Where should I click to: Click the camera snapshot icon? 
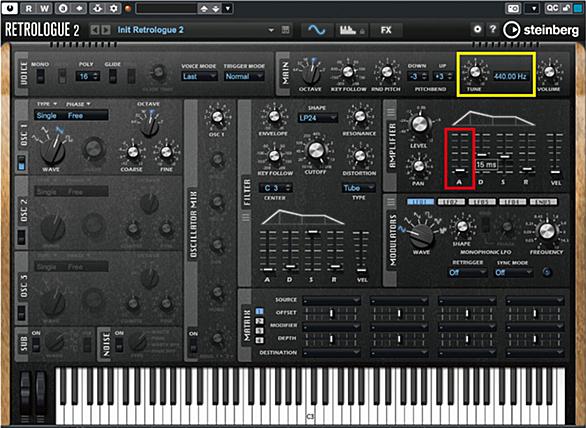pos(513,8)
